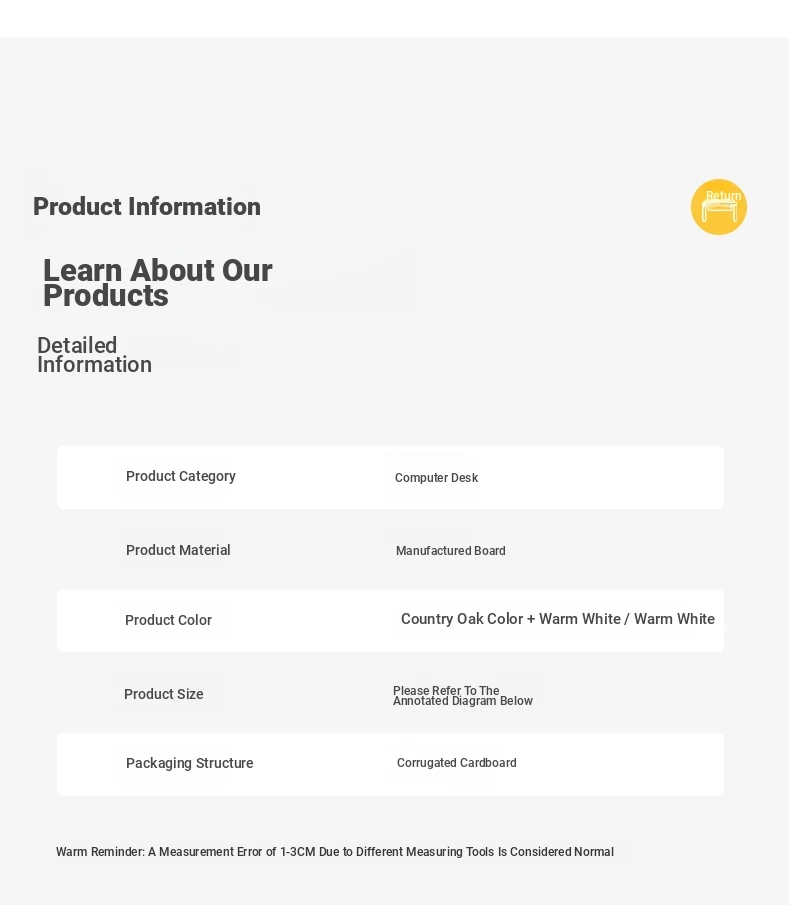Click the Packaging Structure row card
Screen dimensions: 790x905
(x=390, y=764)
